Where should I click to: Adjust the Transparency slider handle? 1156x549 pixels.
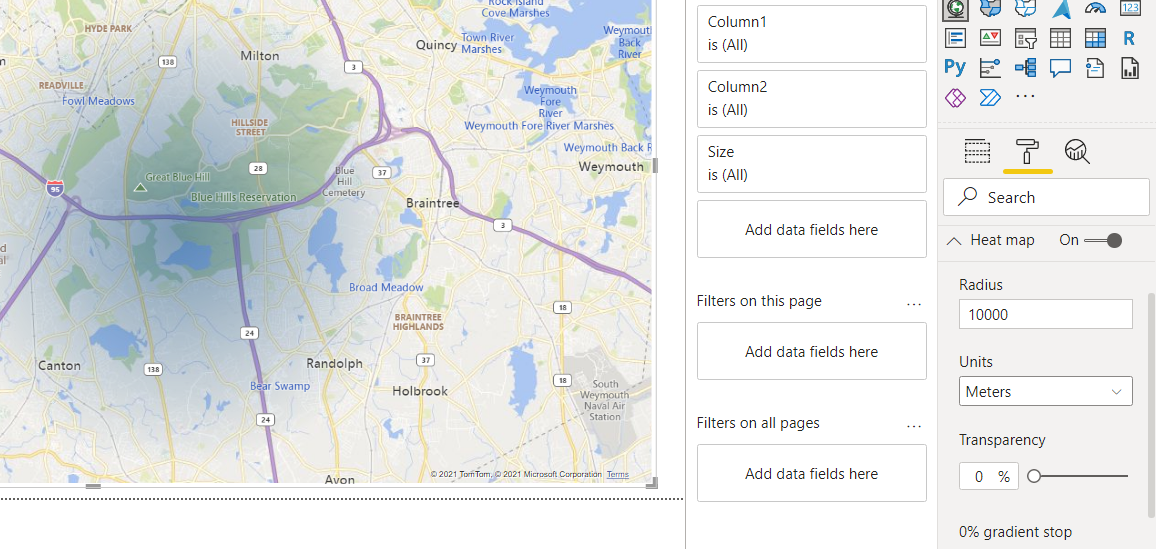pos(1034,476)
